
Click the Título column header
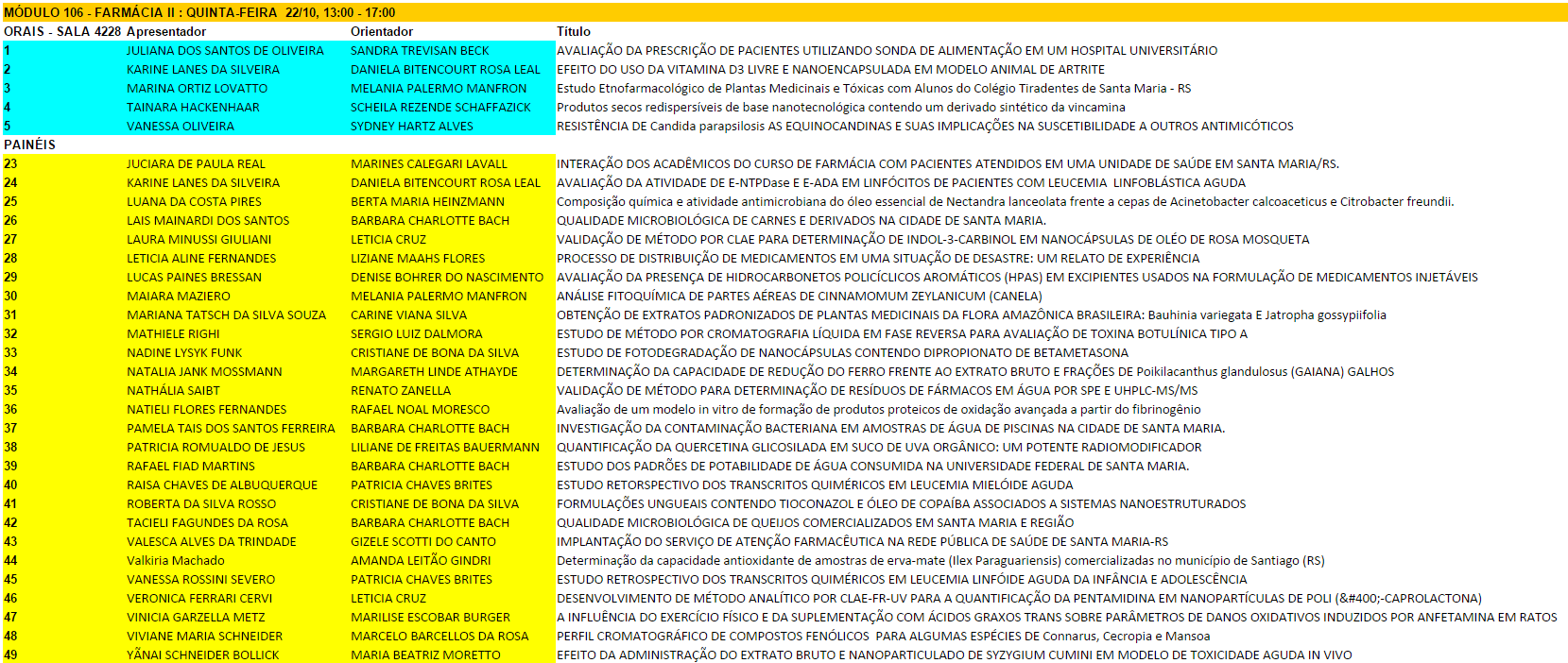pos(574,31)
